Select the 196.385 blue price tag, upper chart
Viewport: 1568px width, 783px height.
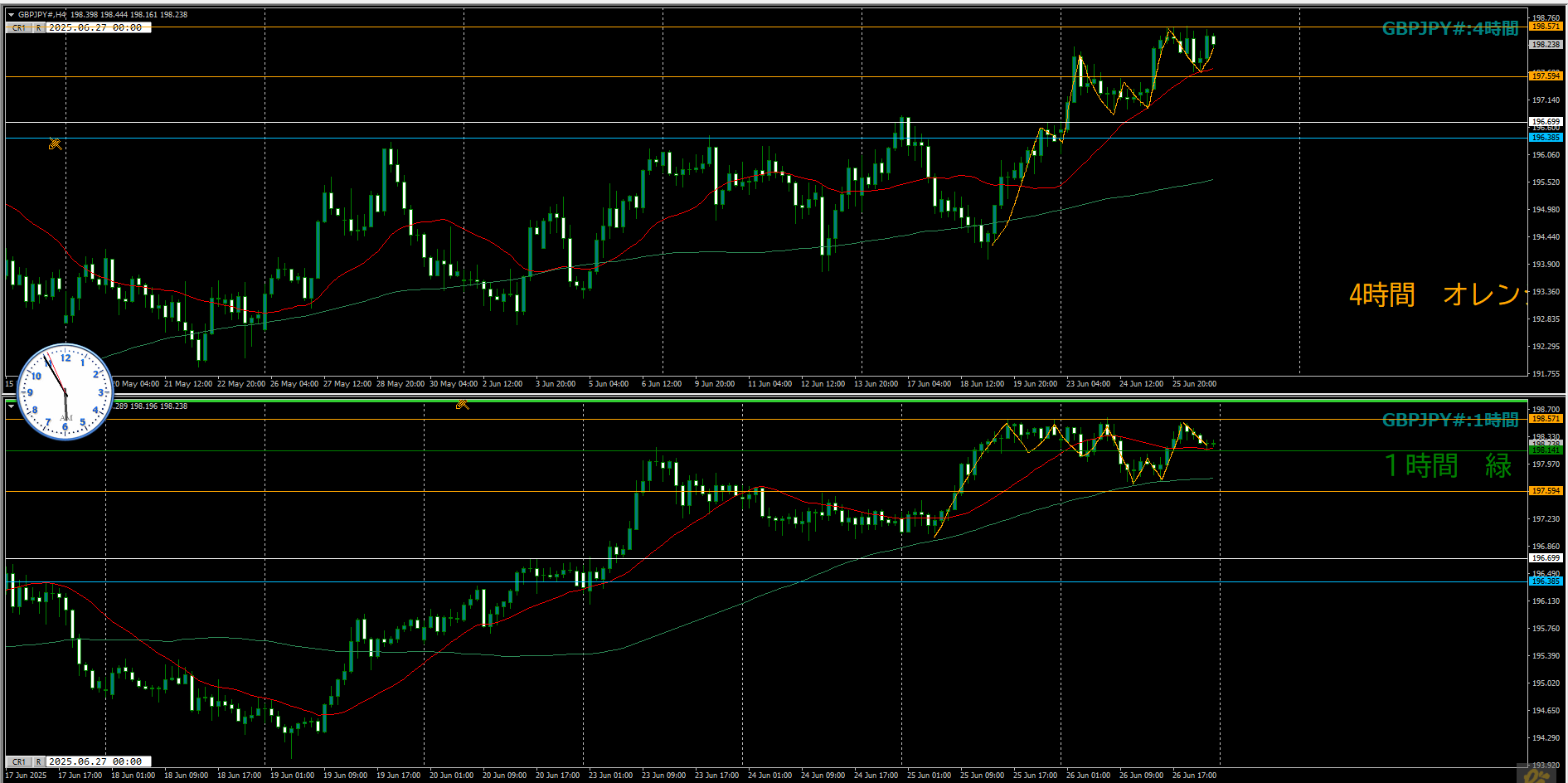[x=1546, y=138]
